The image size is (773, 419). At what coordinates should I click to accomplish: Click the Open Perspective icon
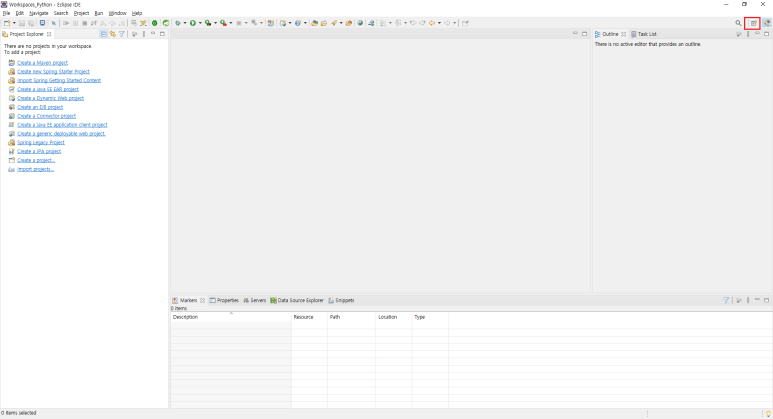[x=753, y=23]
